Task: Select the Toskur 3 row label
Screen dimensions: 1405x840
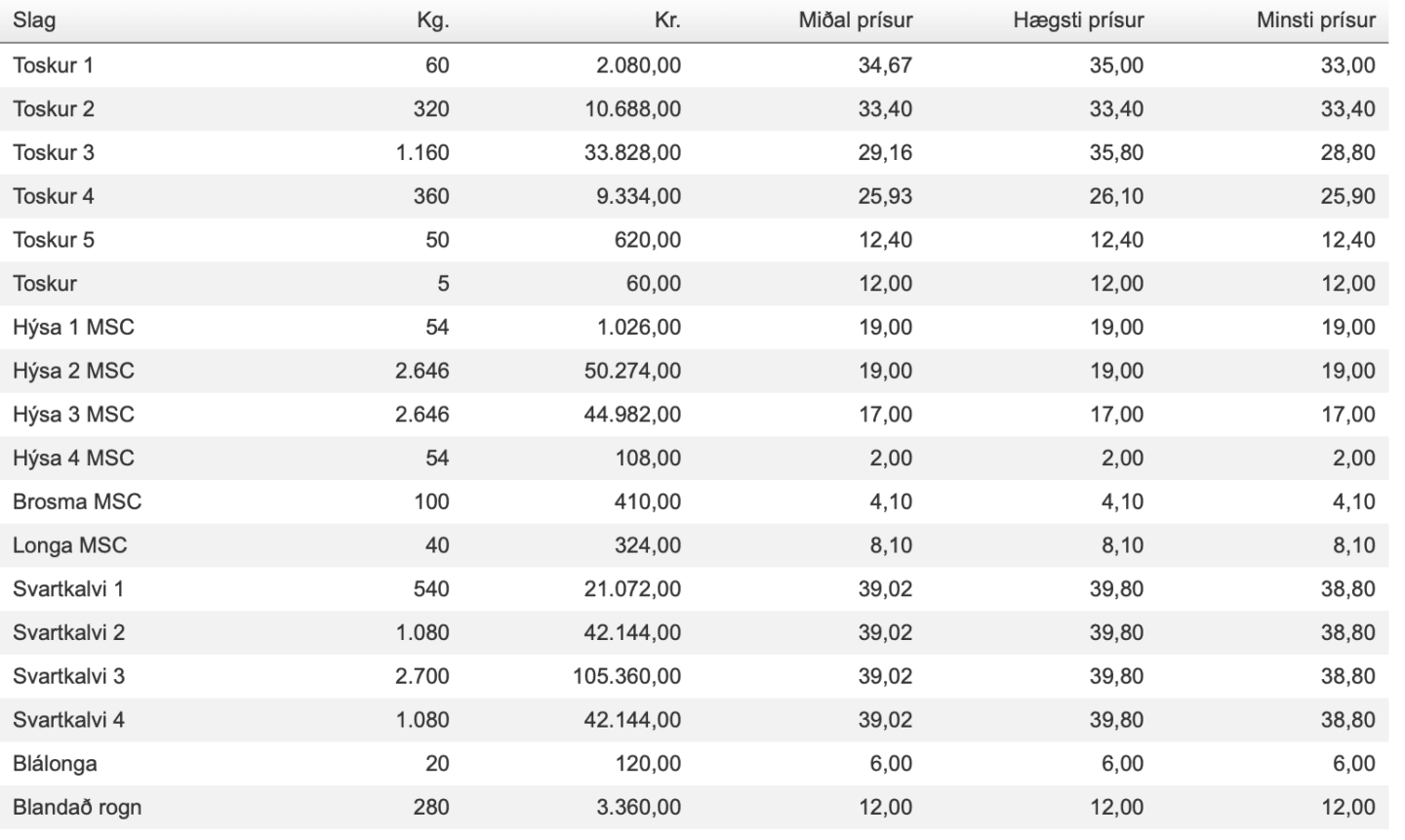Action: [x=54, y=152]
